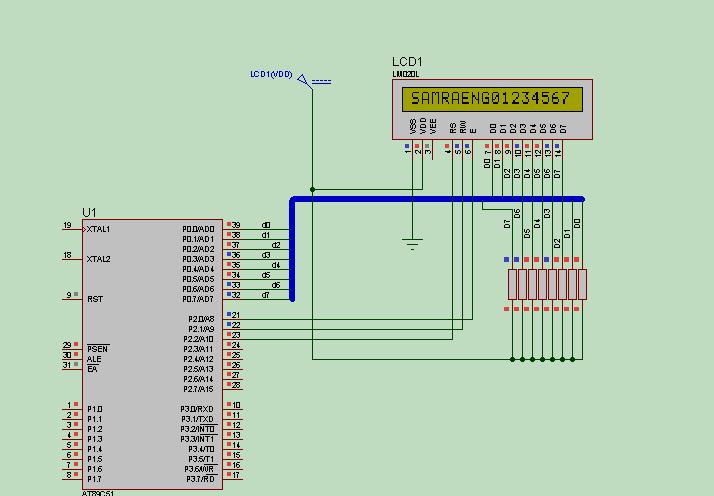The width and height of the screenshot is (714, 496).
Task: Click the P3.7/RD pin label
Action: click(200, 479)
